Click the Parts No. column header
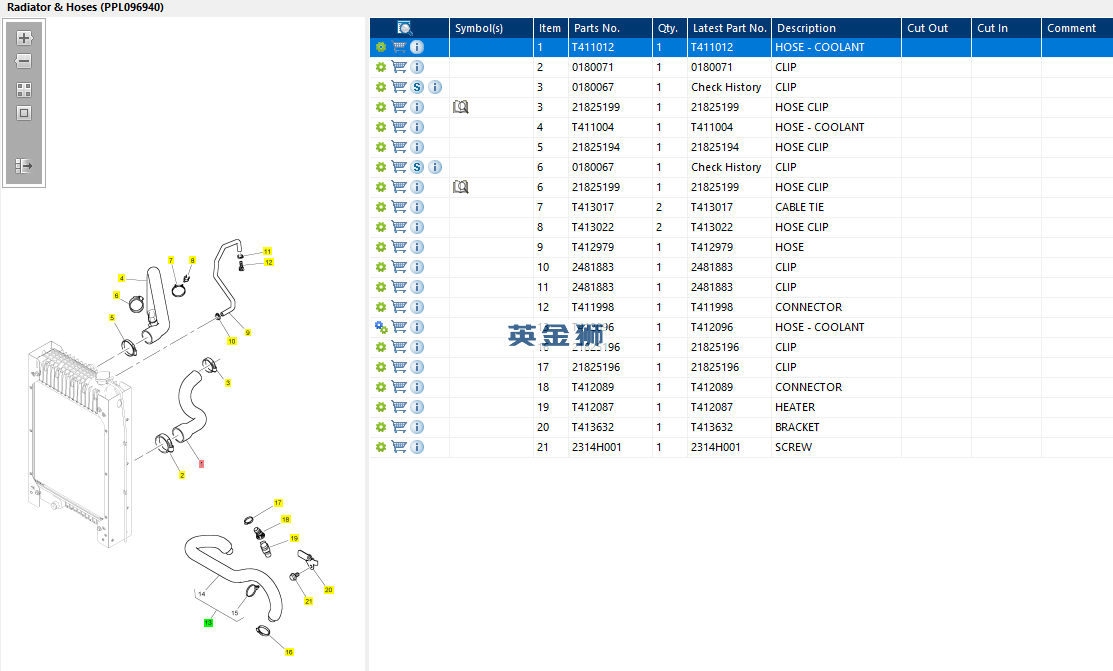 pos(610,28)
